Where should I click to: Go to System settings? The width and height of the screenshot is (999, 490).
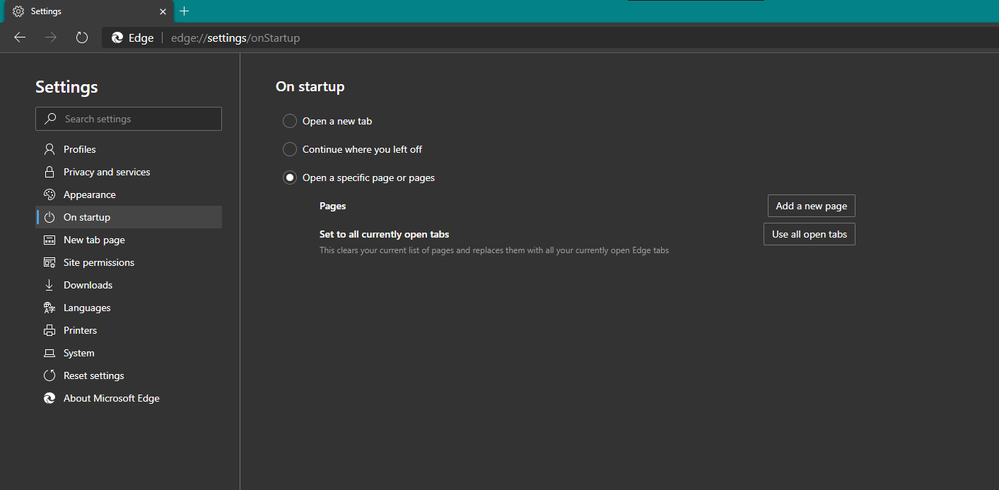click(129, 353)
